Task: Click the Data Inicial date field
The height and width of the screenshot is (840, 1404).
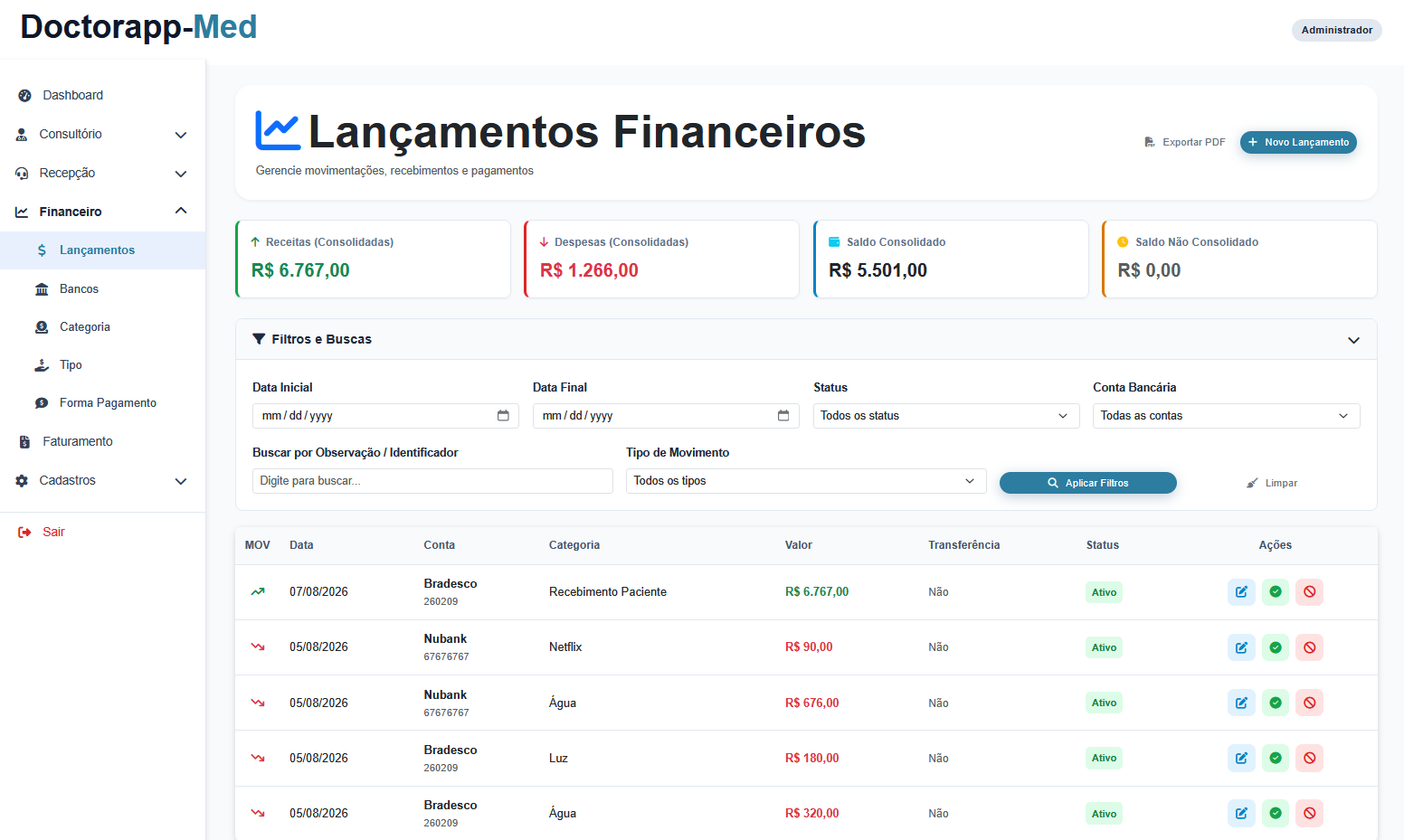Action: 385,416
